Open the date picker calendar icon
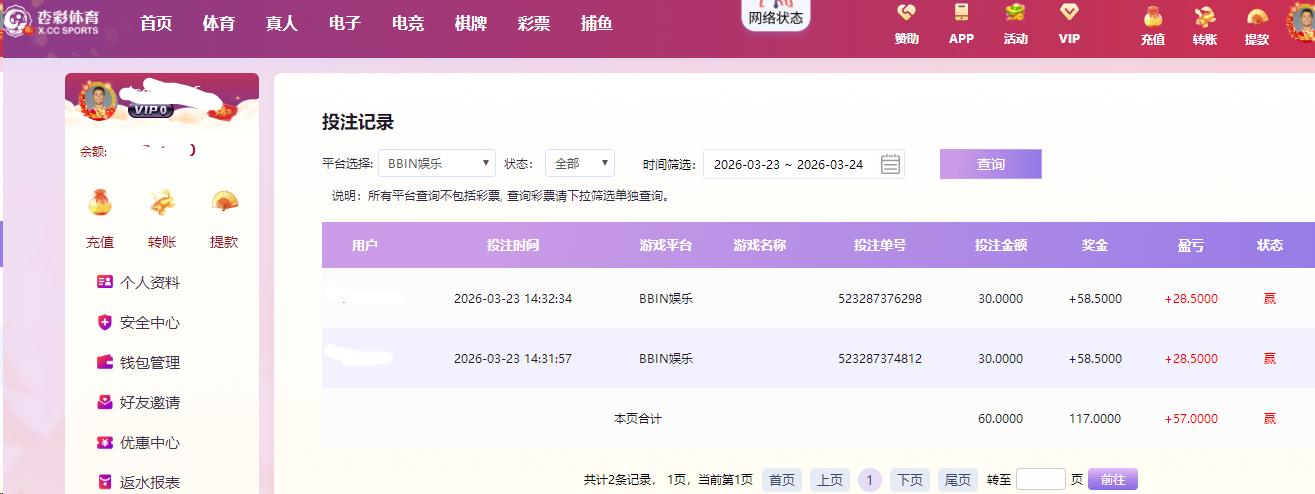1315x494 pixels. [890, 164]
